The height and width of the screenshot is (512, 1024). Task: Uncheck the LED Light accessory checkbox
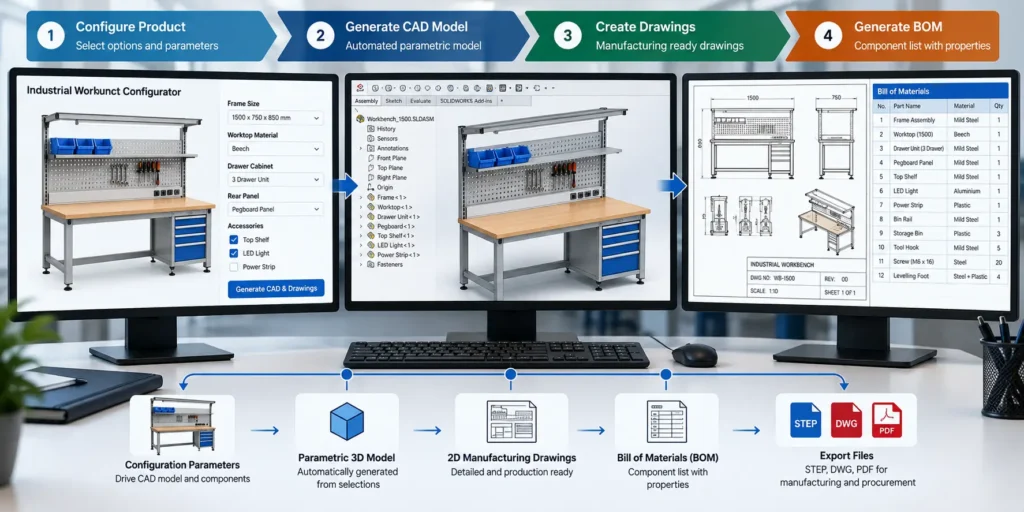click(234, 253)
